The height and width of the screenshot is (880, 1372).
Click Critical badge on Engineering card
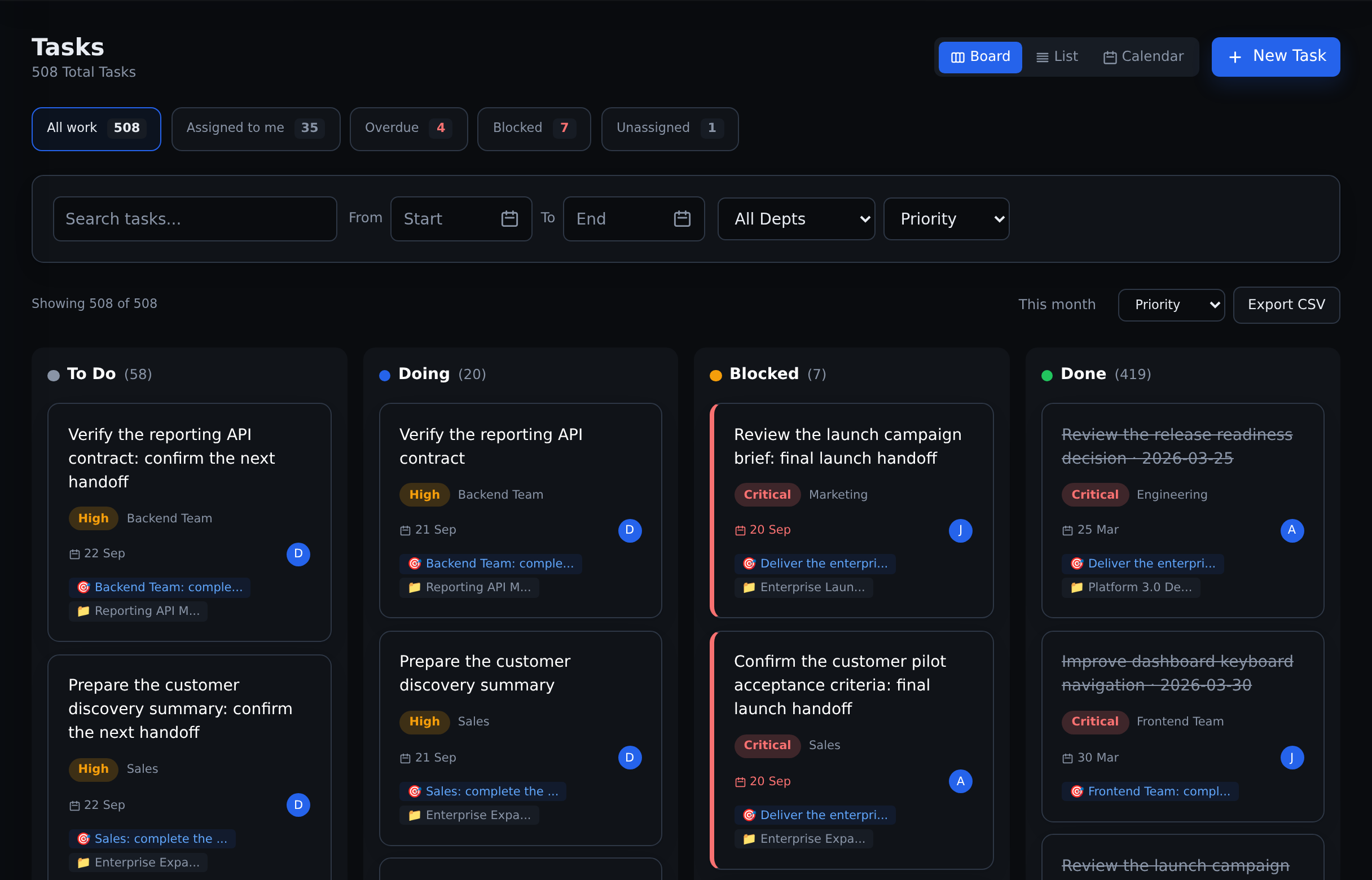tap(1094, 495)
